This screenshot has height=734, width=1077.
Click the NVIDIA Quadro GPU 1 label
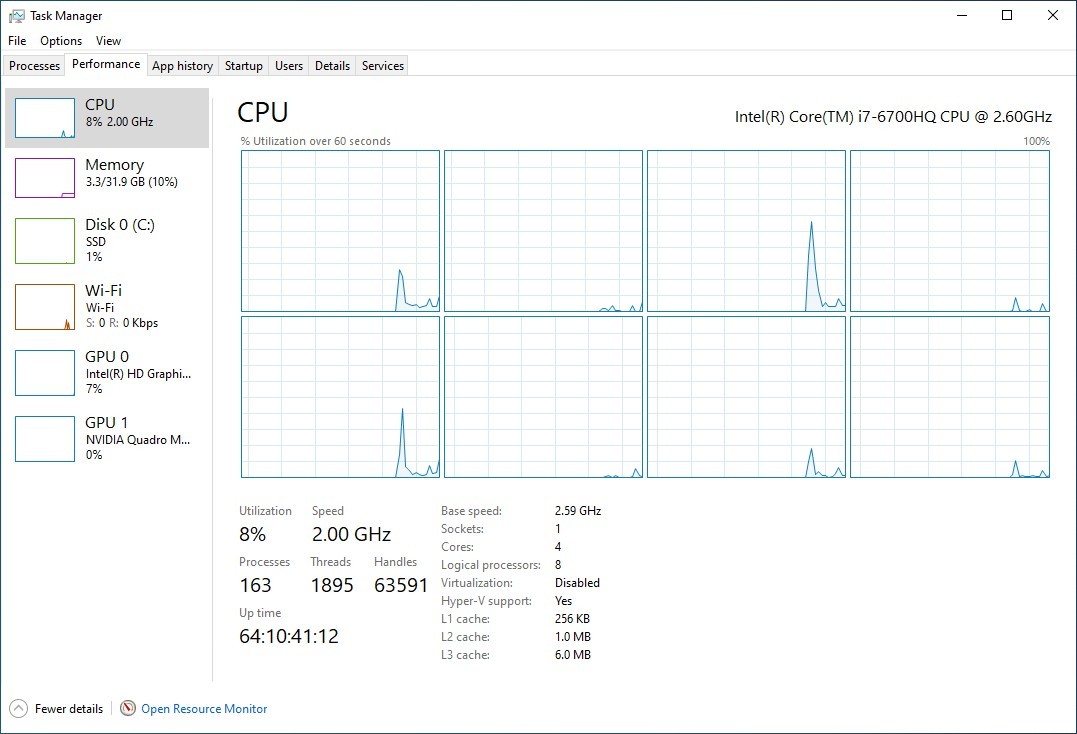(x=137, y=439)
